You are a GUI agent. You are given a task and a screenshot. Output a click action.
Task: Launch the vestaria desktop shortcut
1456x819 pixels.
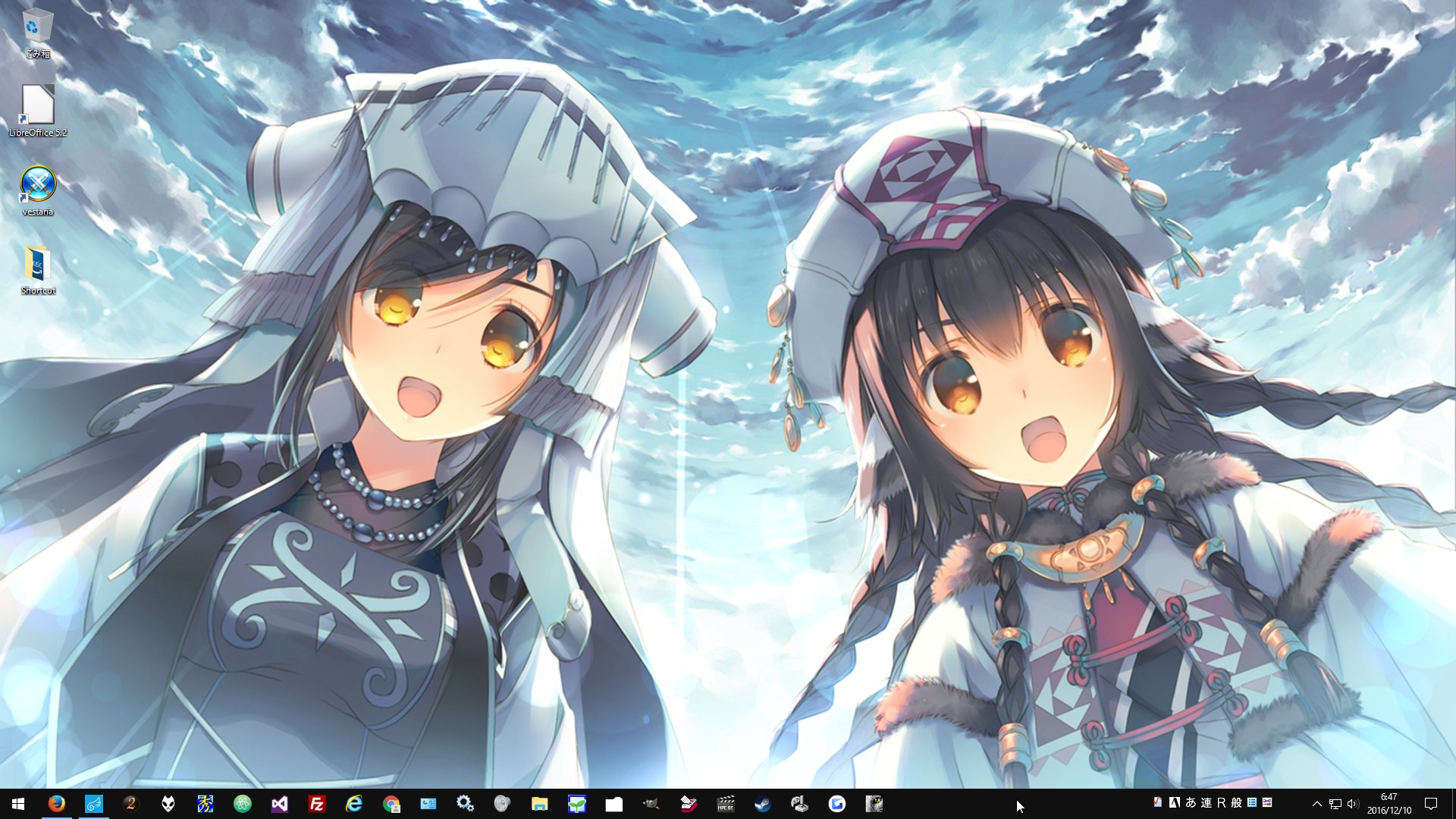coord(37,186)
